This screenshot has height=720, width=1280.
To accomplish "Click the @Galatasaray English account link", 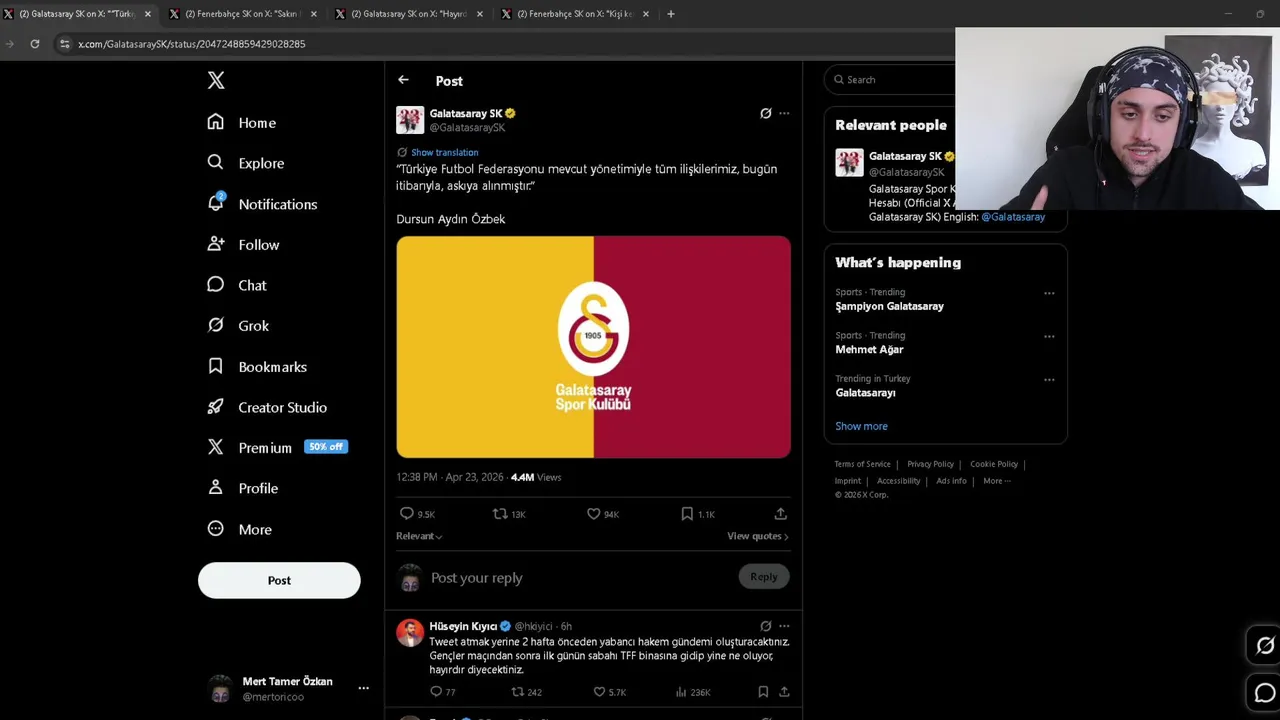I will click(x=1013, y=217).
